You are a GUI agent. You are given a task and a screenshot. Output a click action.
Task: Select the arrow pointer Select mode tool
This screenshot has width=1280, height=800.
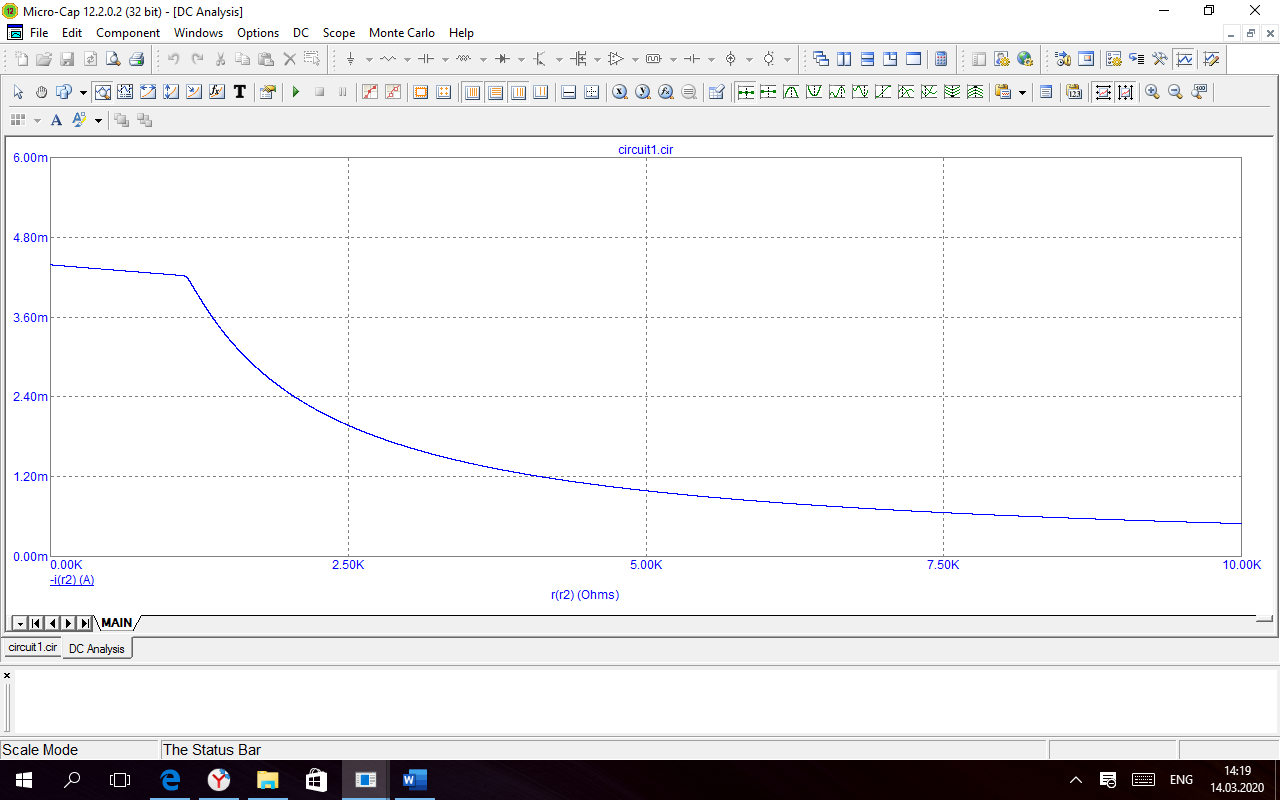click(18, 92)
